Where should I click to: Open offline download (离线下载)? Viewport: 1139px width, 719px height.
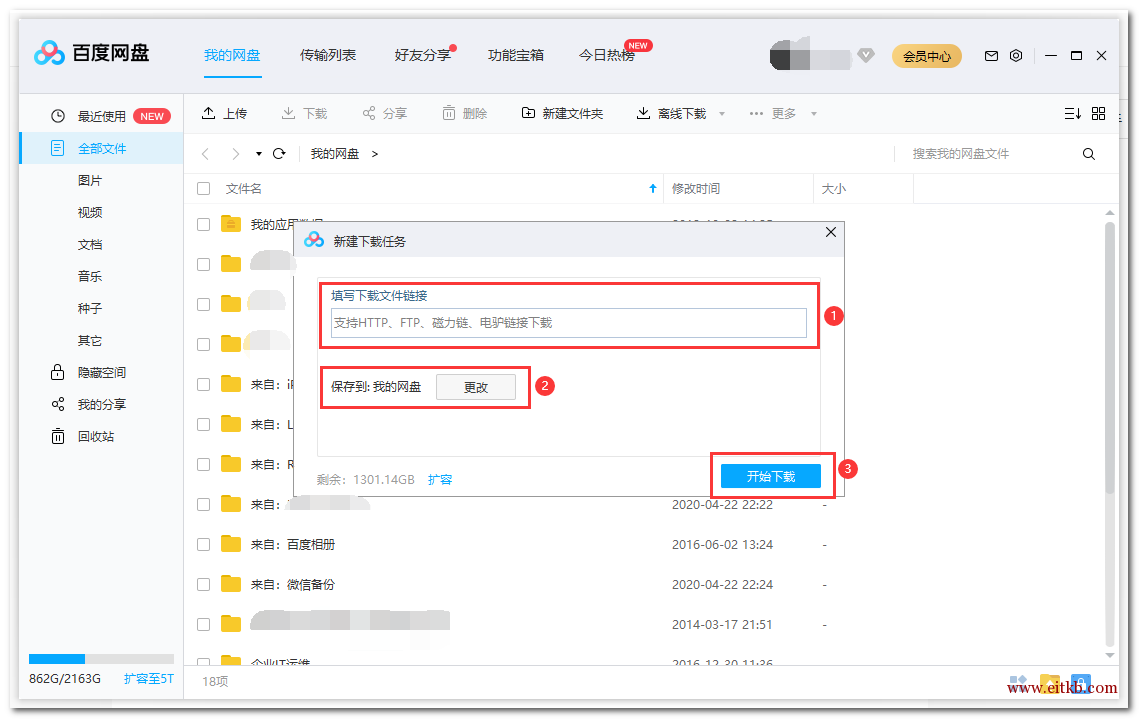point(671,113)
